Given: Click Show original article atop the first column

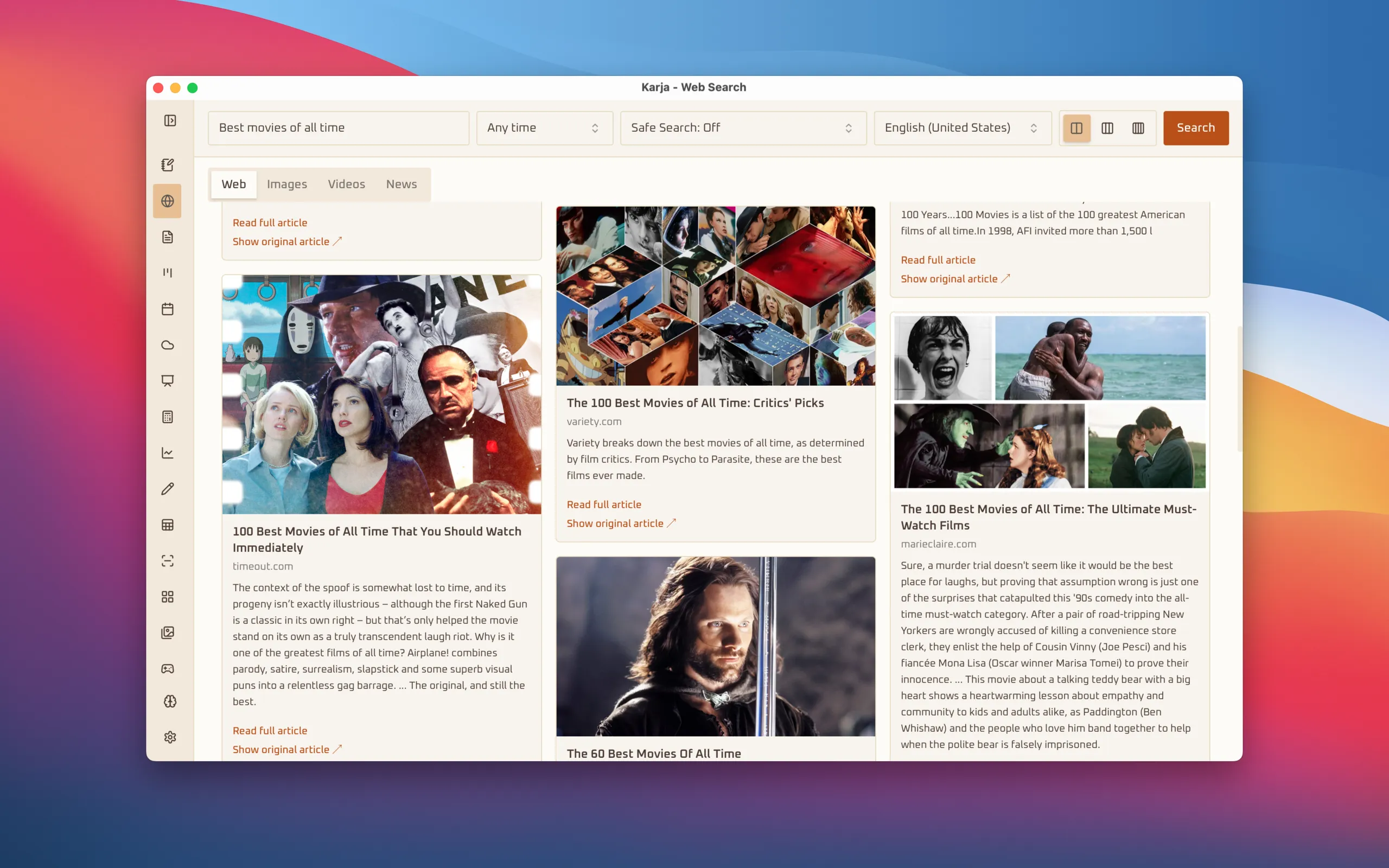Looking at the screenshot, I should 287,241.
